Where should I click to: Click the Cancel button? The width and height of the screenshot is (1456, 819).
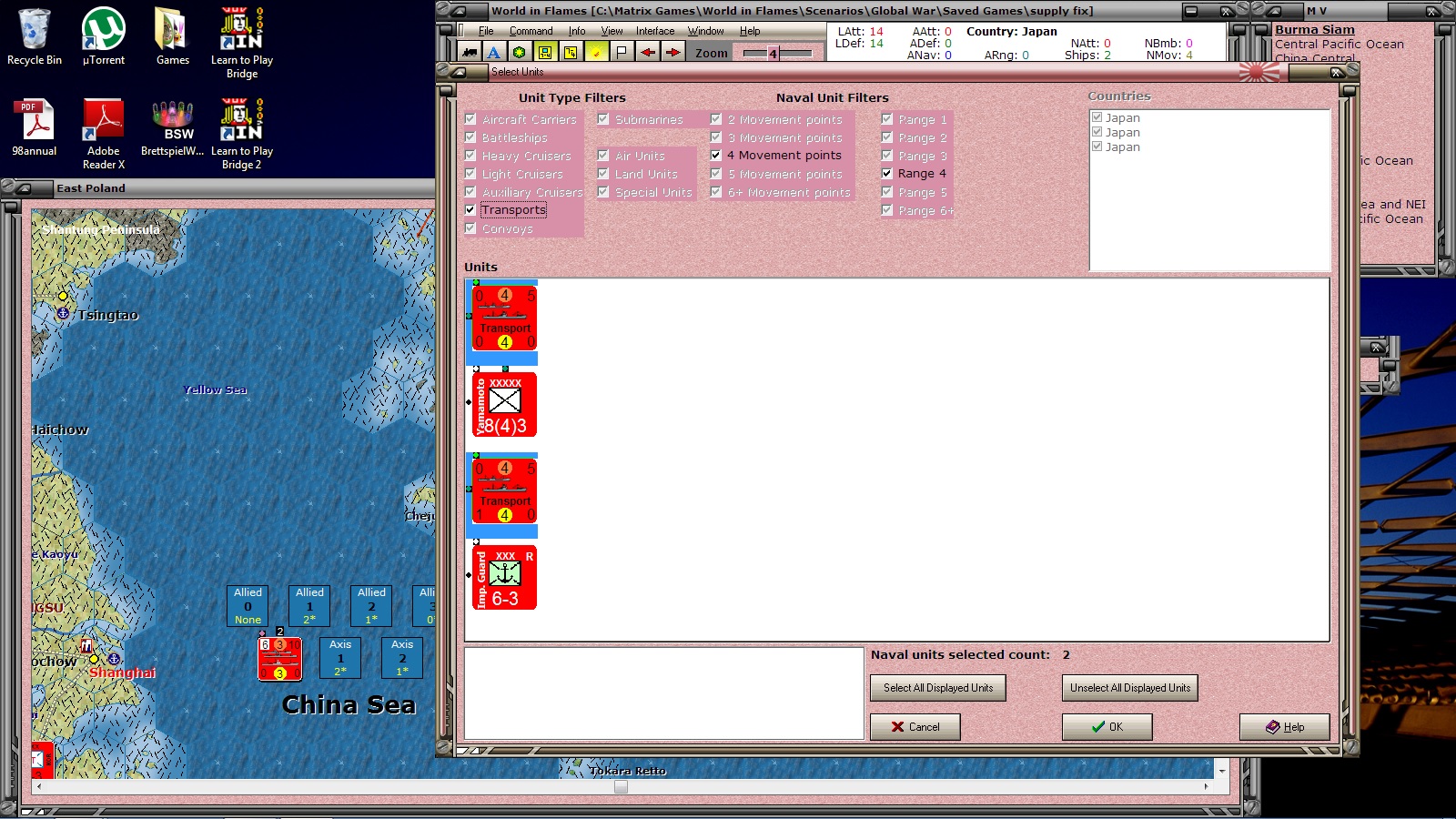coord(915,727)
